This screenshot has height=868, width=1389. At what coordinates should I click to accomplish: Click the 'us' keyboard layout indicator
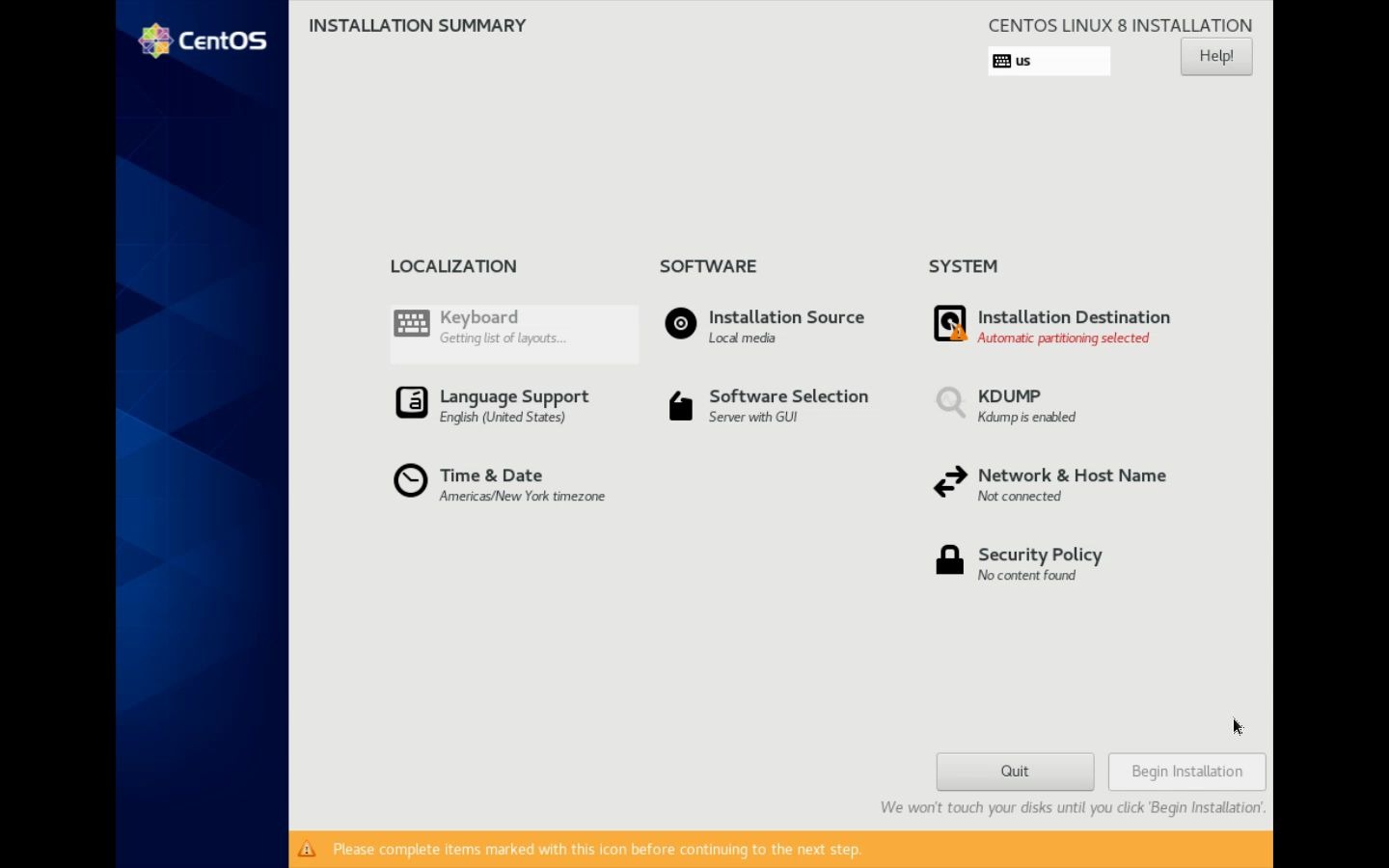click(x=1049, y=61)
